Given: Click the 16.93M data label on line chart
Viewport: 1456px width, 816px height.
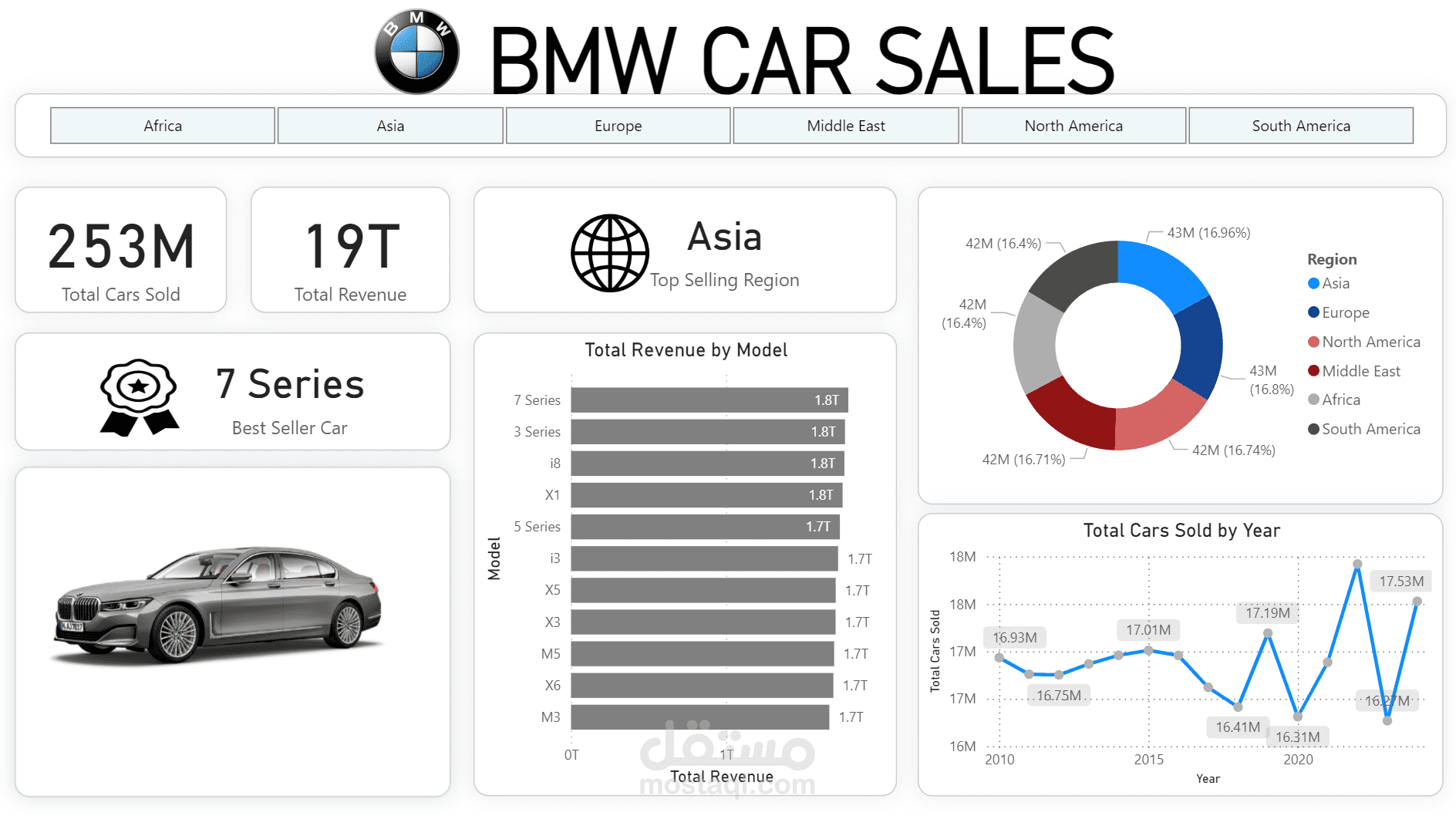Looking at the screenshot, I should click(x=1015, y=638).
